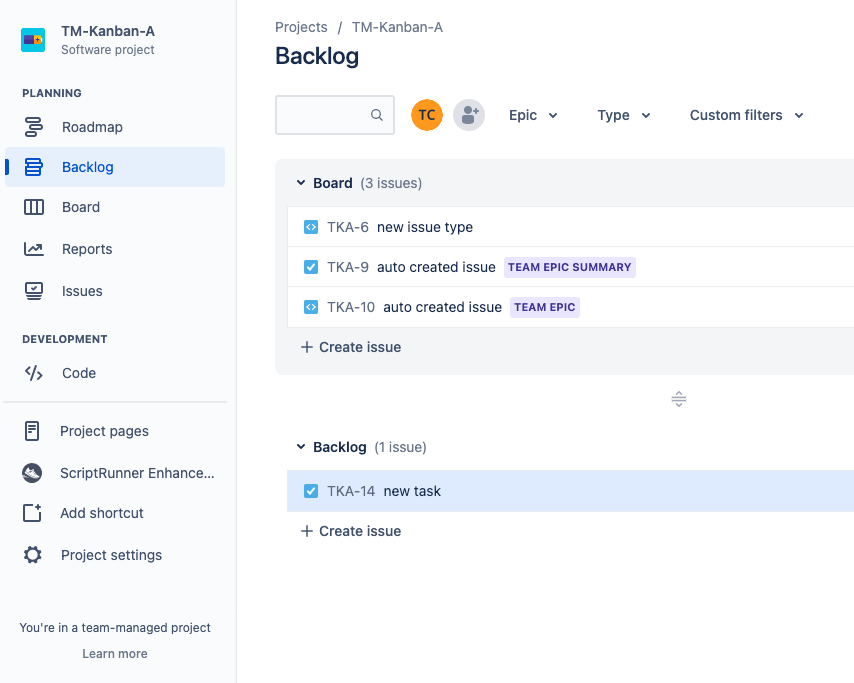This screenshot has width=854, height=683.
Task: Click the TKA-9 task type icon
Action: [311, 267]
